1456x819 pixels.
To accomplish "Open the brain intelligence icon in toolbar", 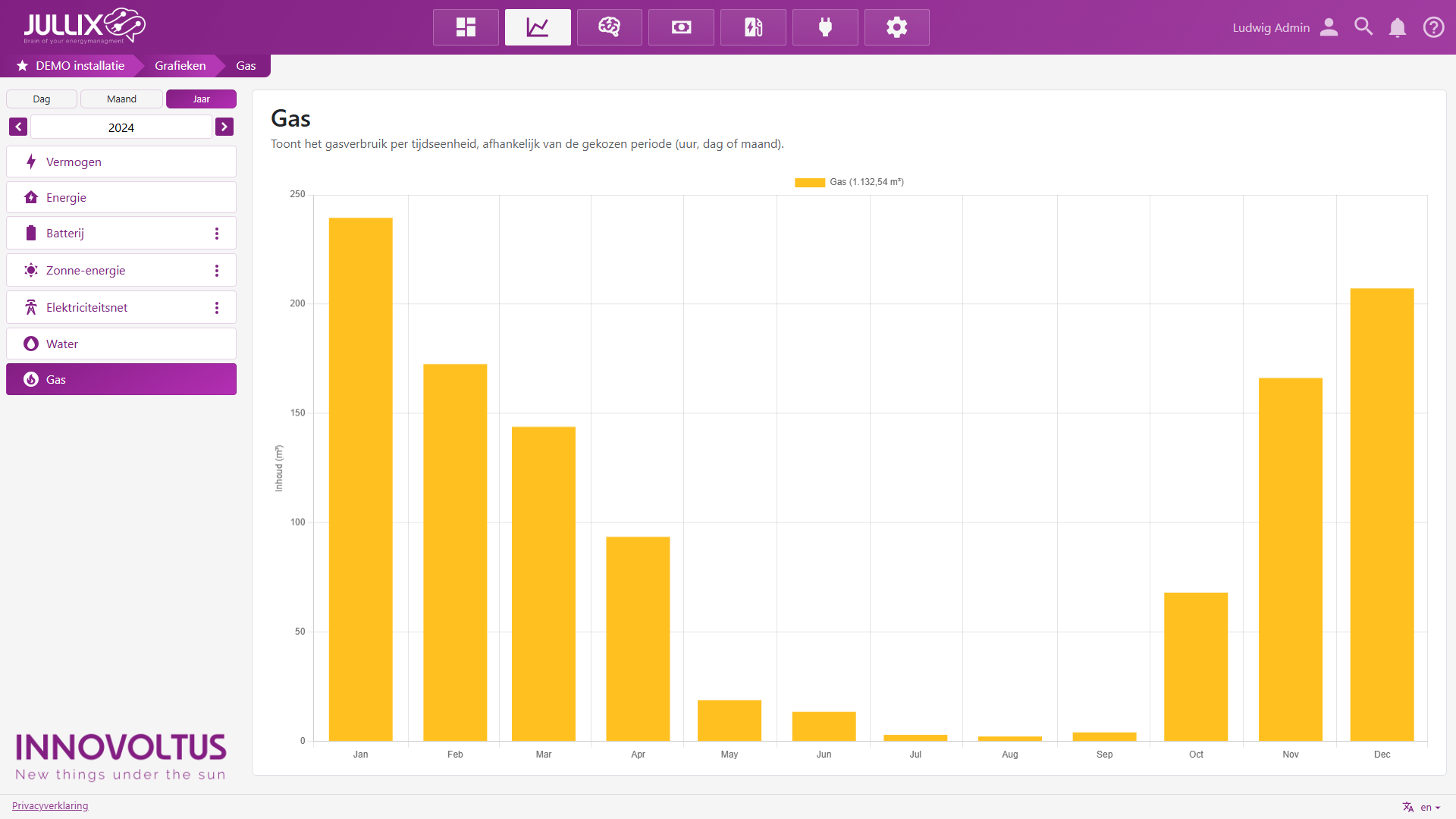I will [609, 27].
